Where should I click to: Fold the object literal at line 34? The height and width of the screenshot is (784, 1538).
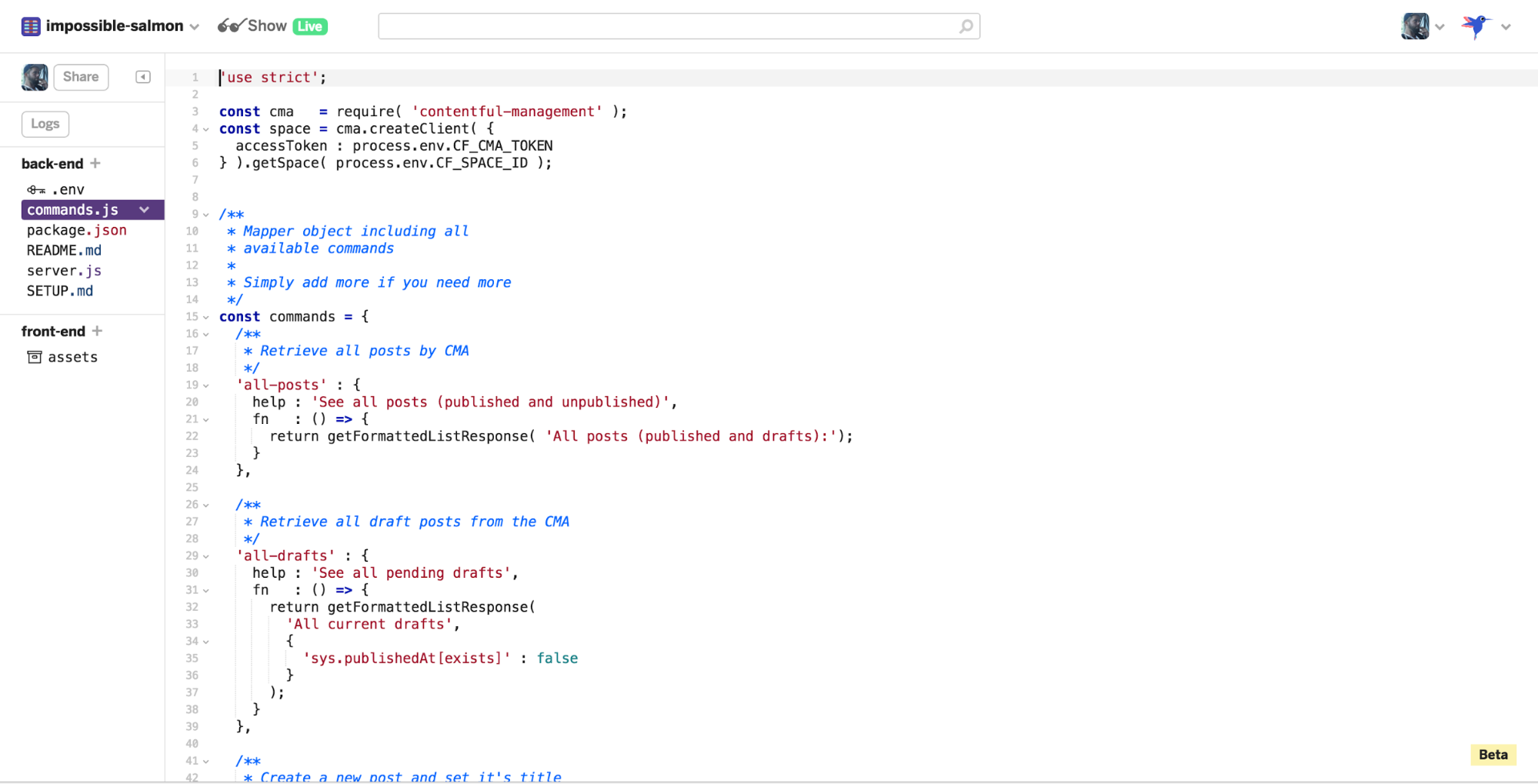[206, 642]
